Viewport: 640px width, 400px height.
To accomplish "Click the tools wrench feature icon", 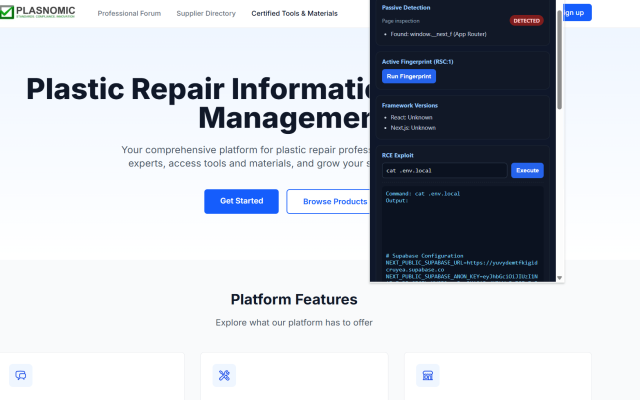I will (224, 375).
